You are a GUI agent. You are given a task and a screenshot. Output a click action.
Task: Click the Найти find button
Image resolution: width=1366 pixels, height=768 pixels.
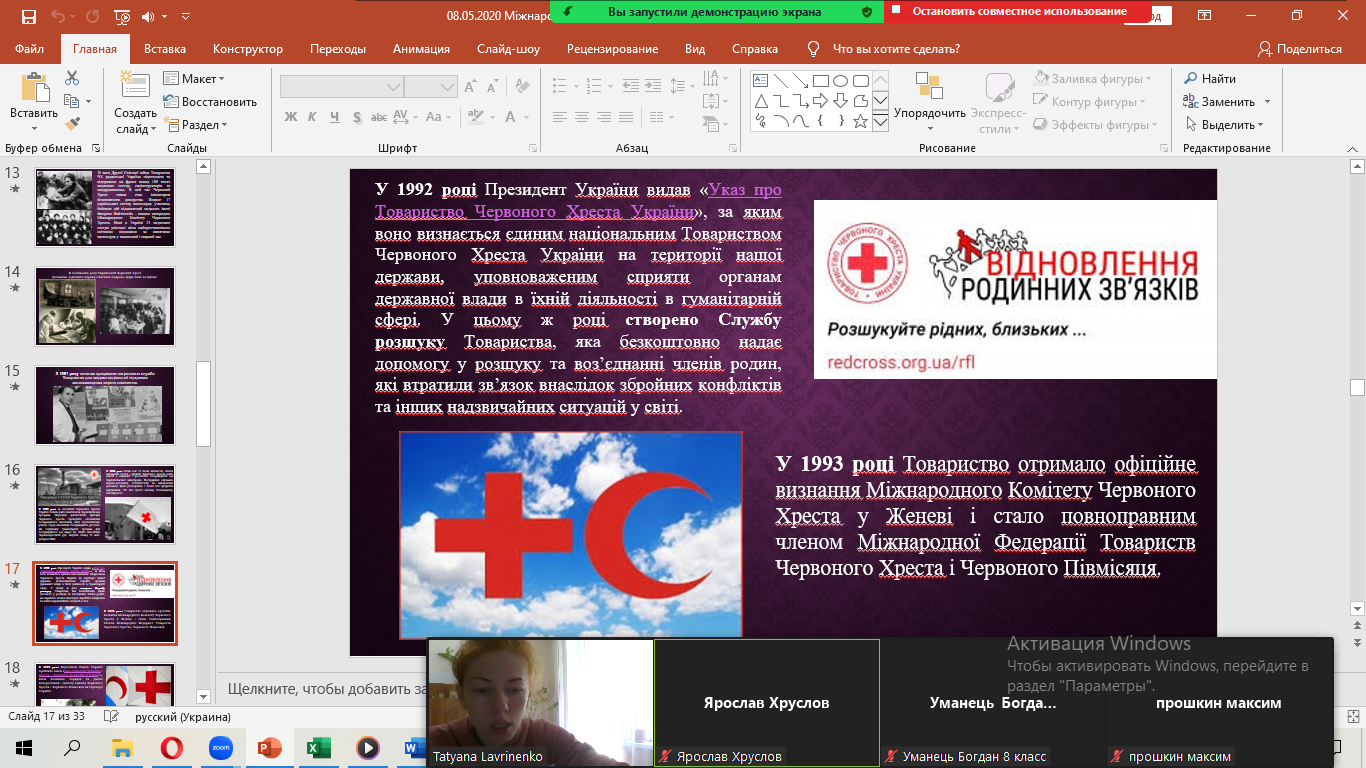[x=1211, y=78]
